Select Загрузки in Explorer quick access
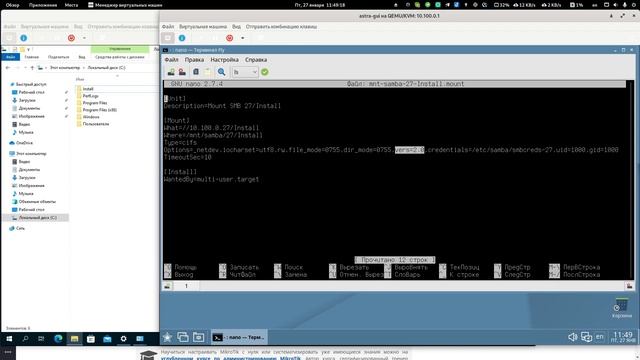640x360 pixels. tap(27, 100)
